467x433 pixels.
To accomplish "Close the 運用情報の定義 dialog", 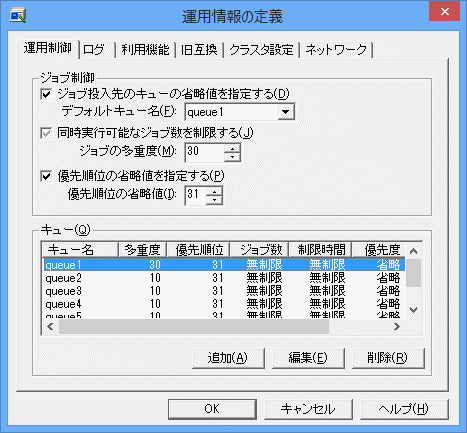I will [445, 12].
